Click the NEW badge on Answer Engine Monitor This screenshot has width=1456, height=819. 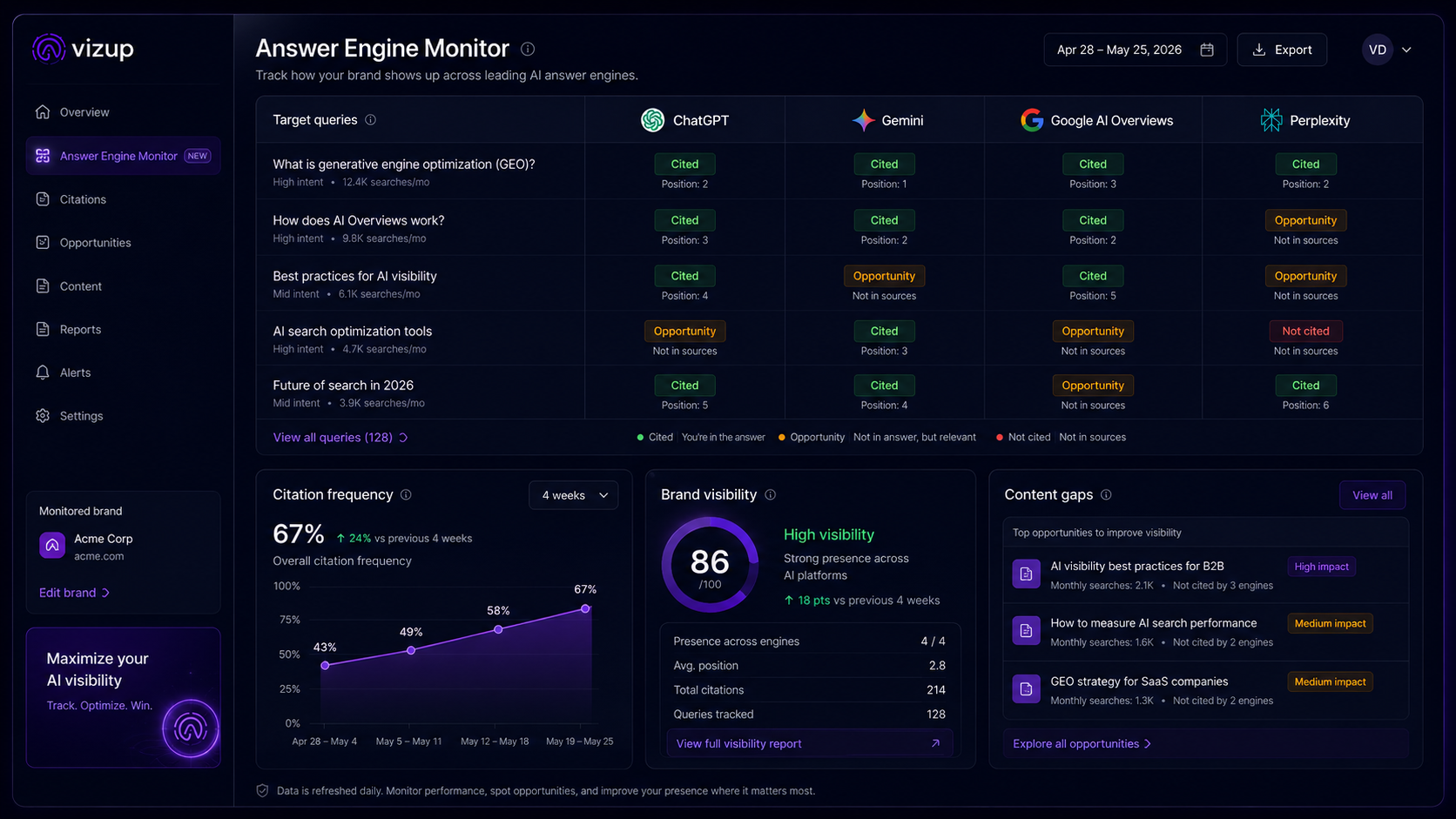click(198, 156)
